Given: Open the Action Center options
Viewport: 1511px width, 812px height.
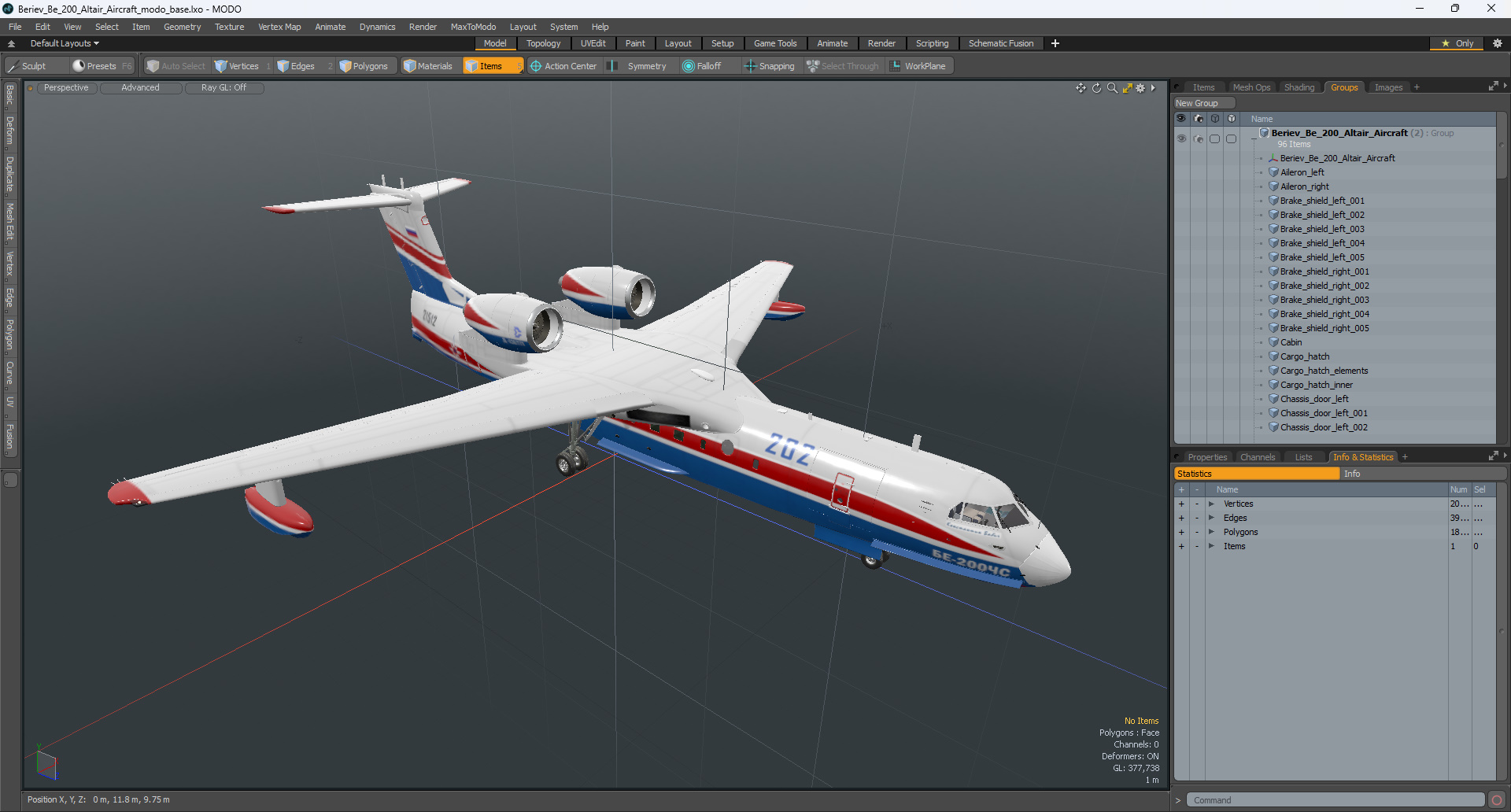Looking at the screenshot, I should point(563,66).
